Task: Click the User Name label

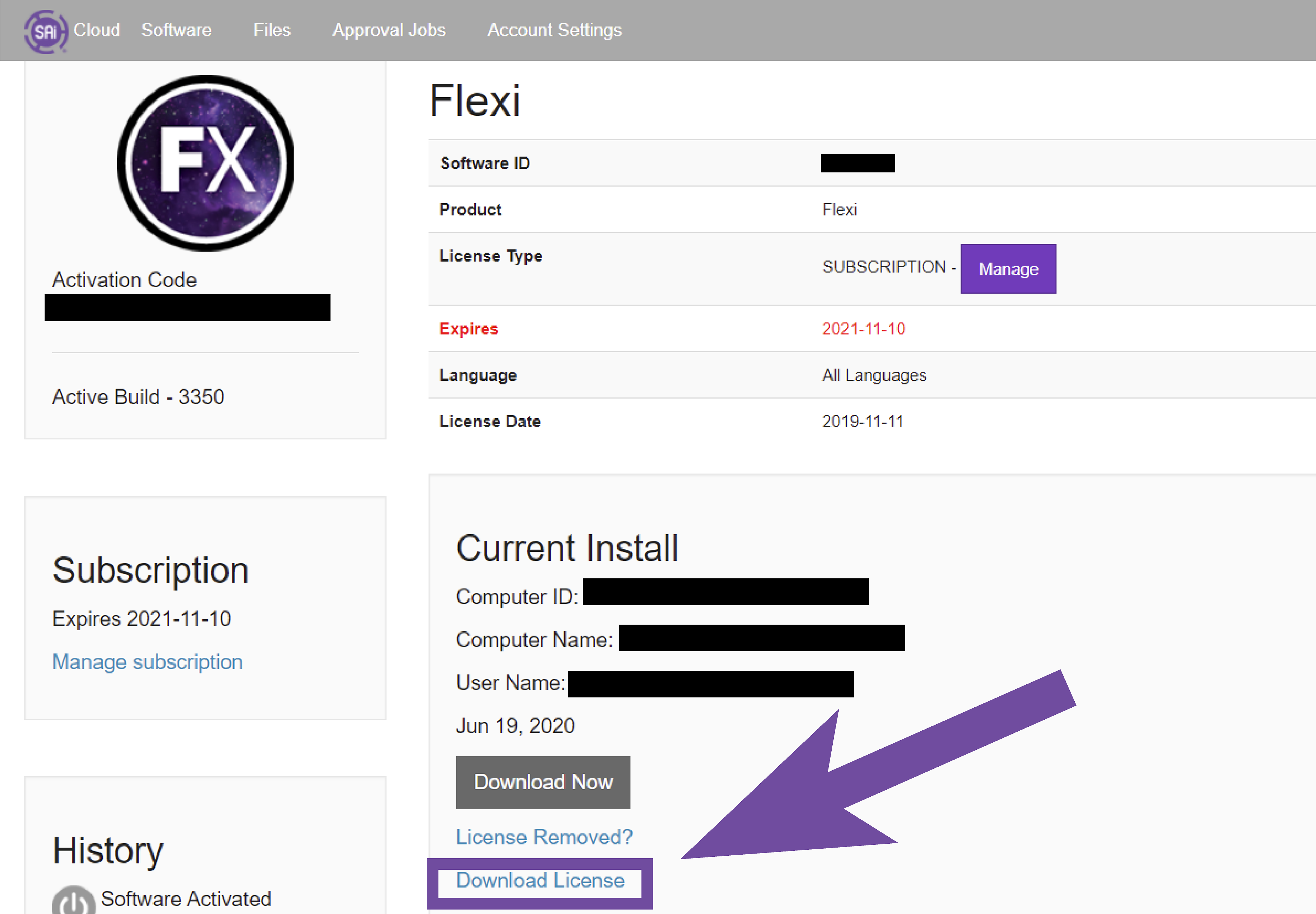Action: (x=511, y=683)
